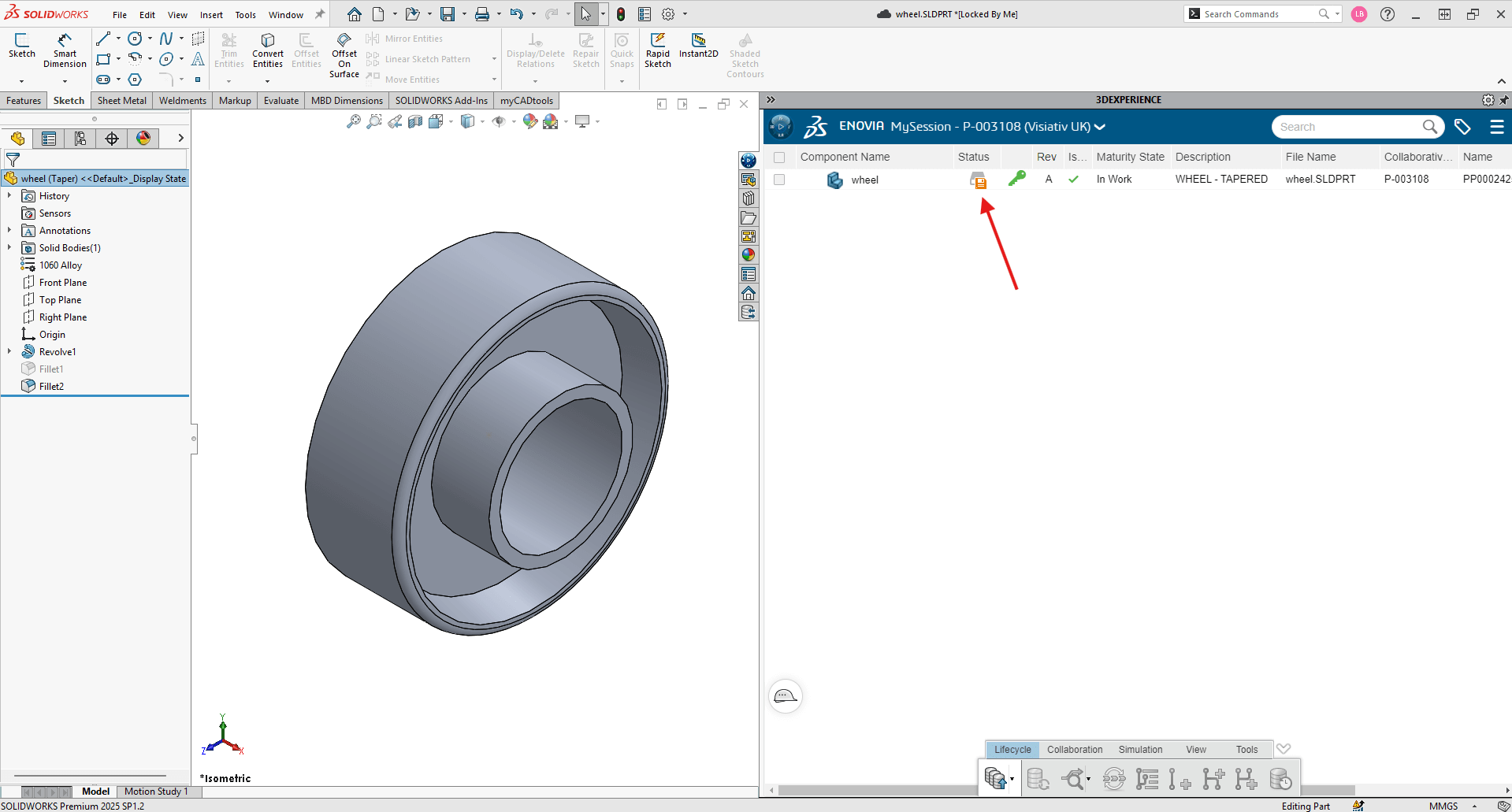Select the header checkbox above Component Name
Image resolution: width=1512 pixels, height=812 pixels.
point(779,157)
